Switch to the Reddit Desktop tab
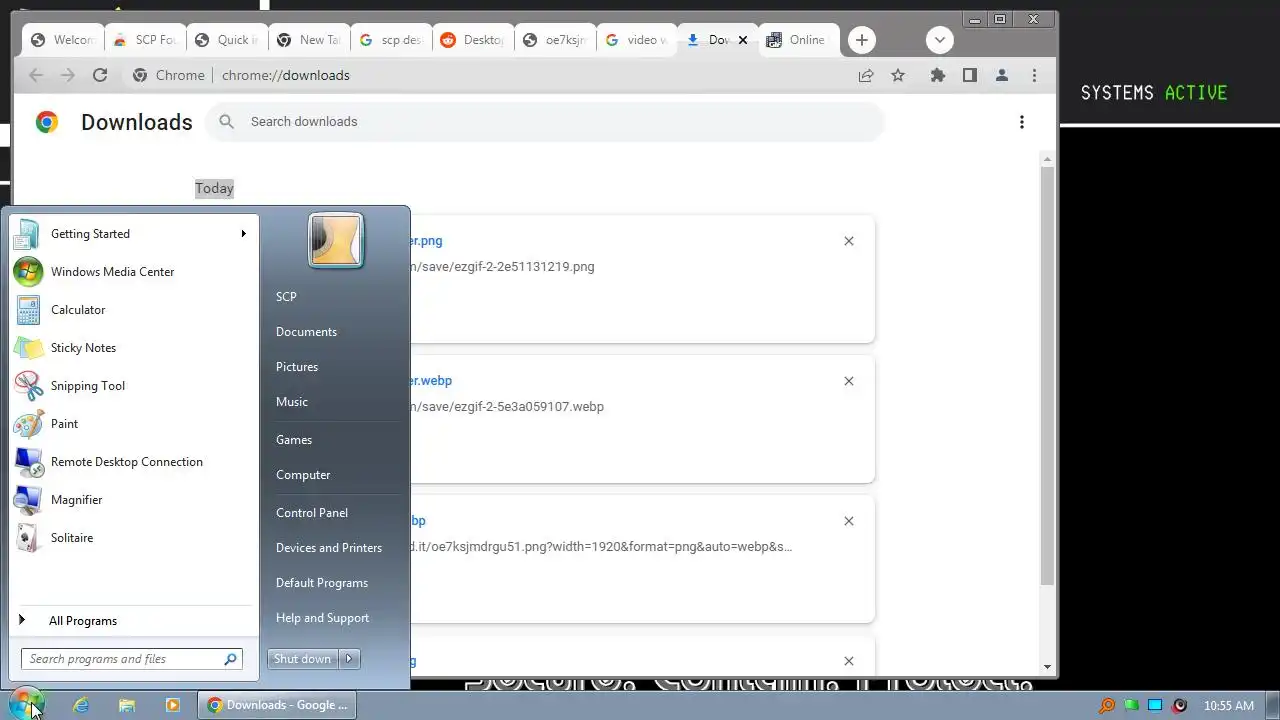The image size is (1280, 720). click(472, 40)
